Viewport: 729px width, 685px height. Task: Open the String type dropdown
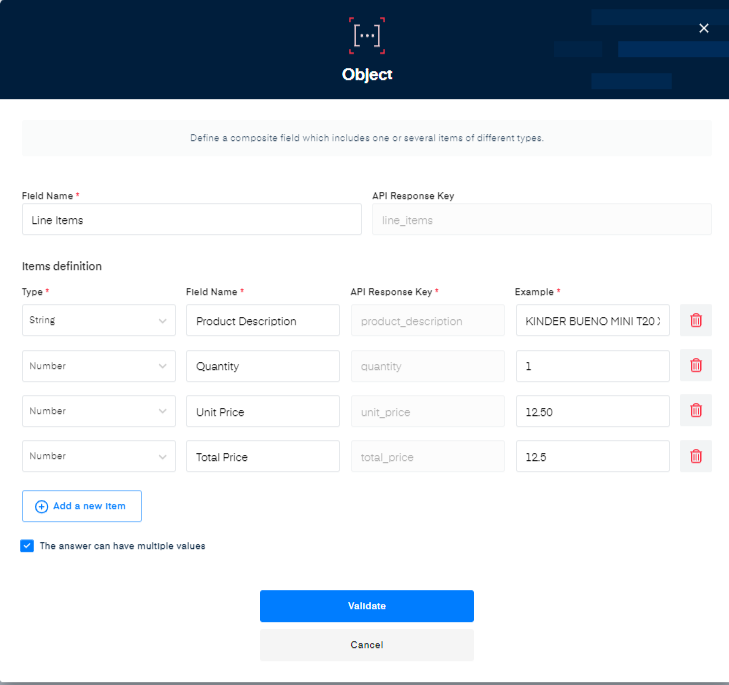pos(98,321)
